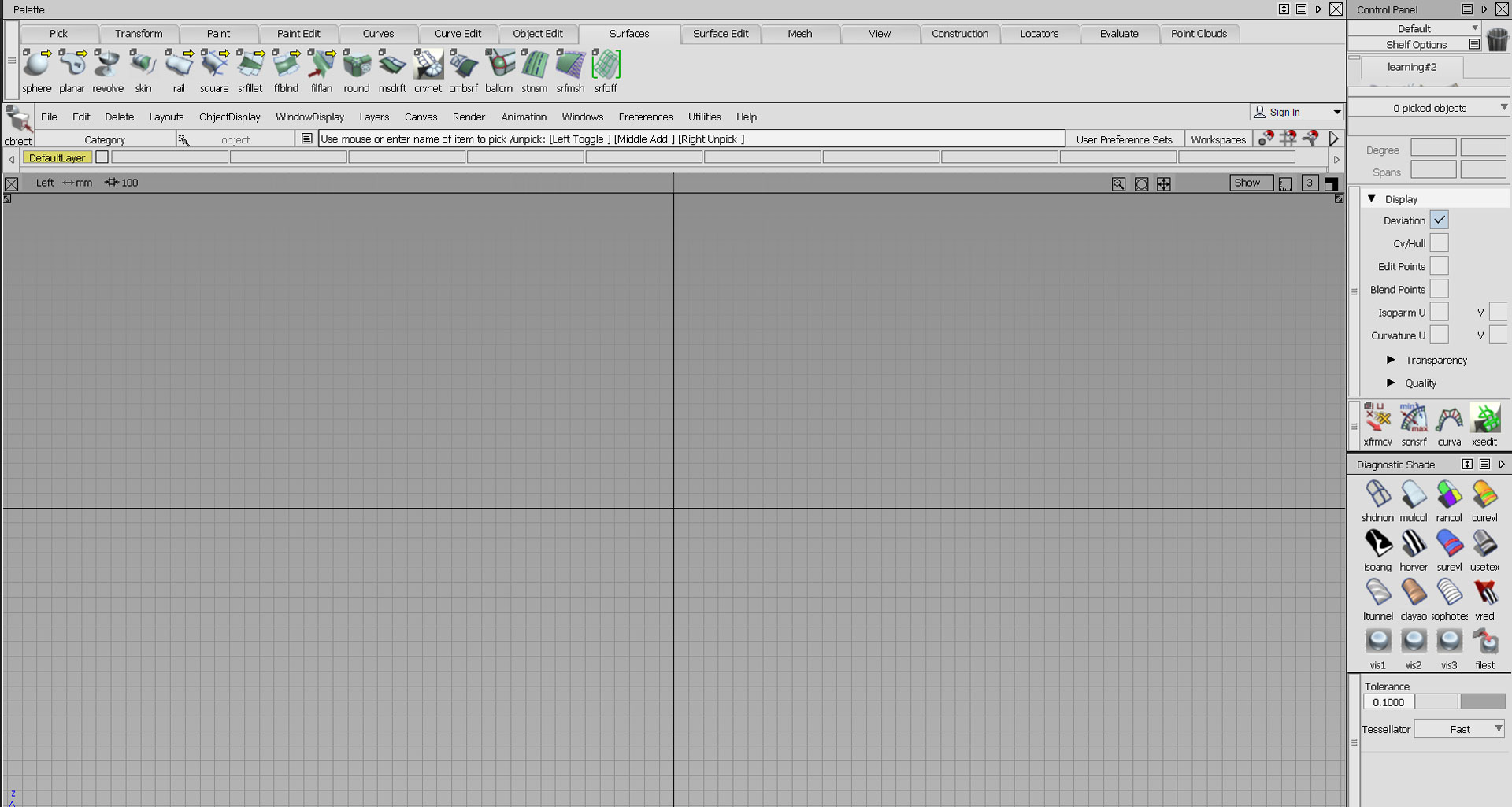The height and width of the screenshot is (807, 1512).
Task: Select the sphere surface tool
Action: tap(36, 65)
